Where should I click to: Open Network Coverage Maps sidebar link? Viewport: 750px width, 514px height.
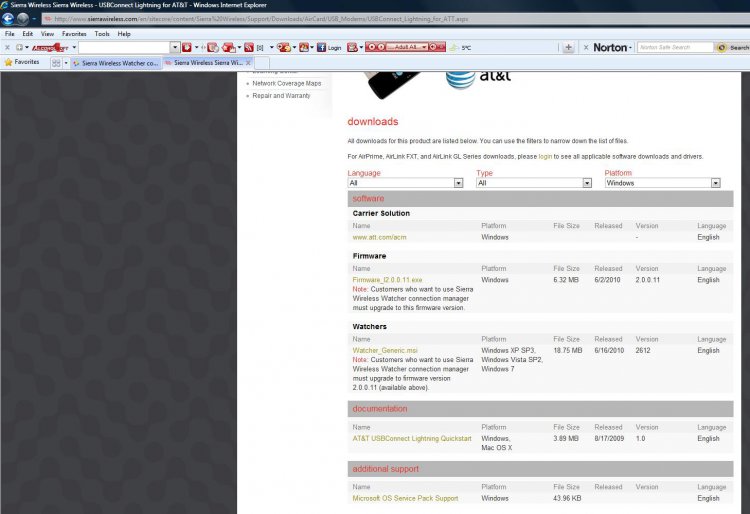tap(287, 84)
